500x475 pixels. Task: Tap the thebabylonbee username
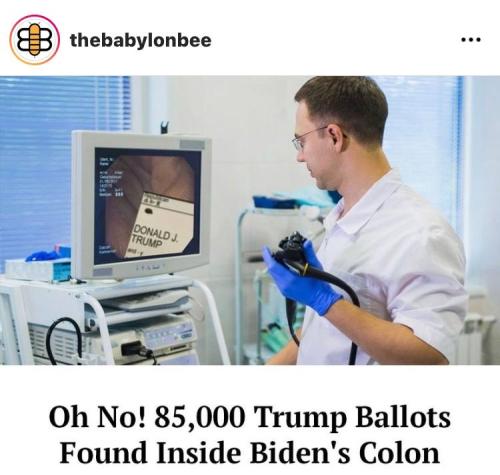[141, 40]
